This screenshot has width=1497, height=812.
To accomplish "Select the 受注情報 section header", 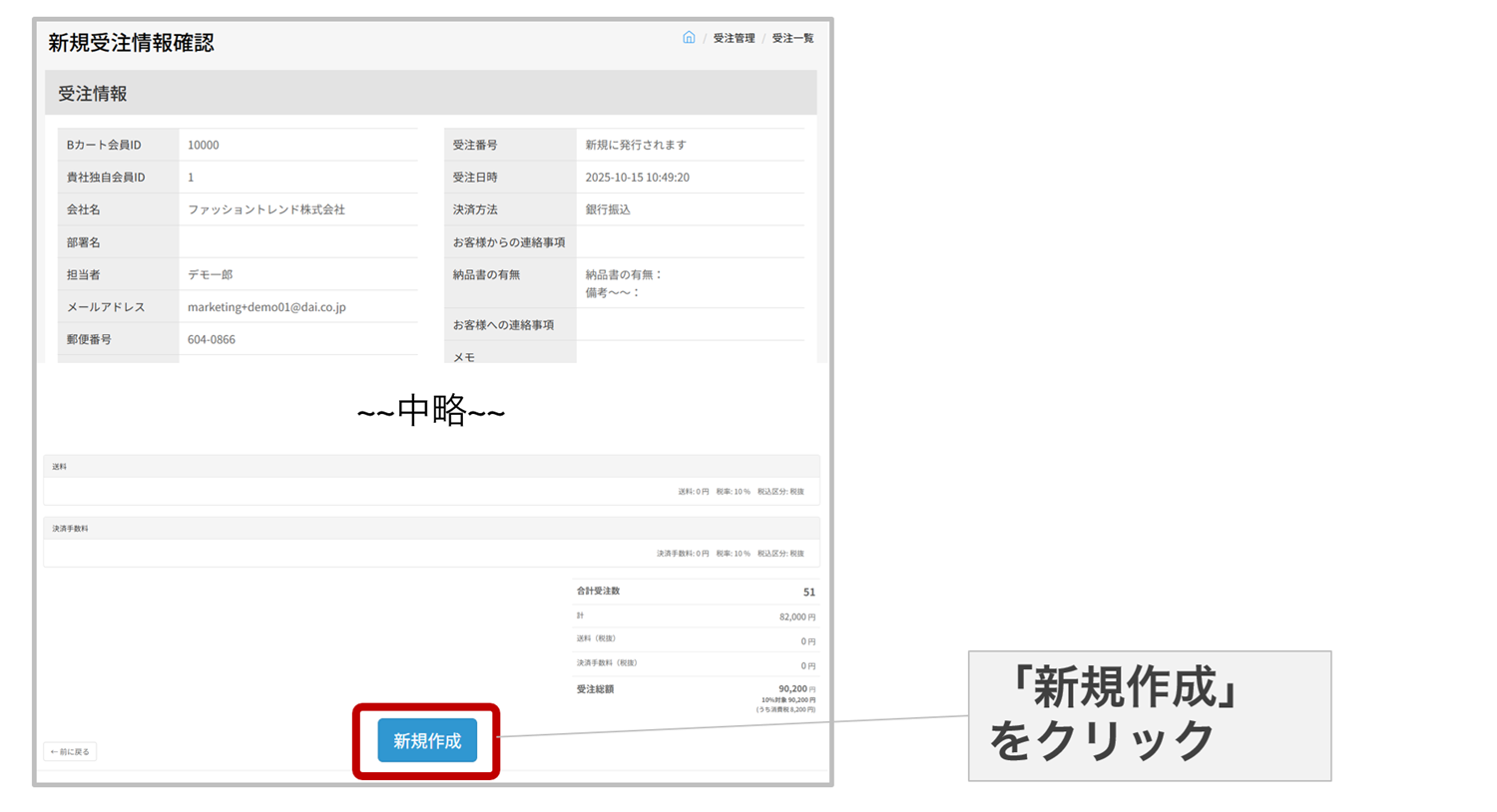I will [x=93, y=94].
